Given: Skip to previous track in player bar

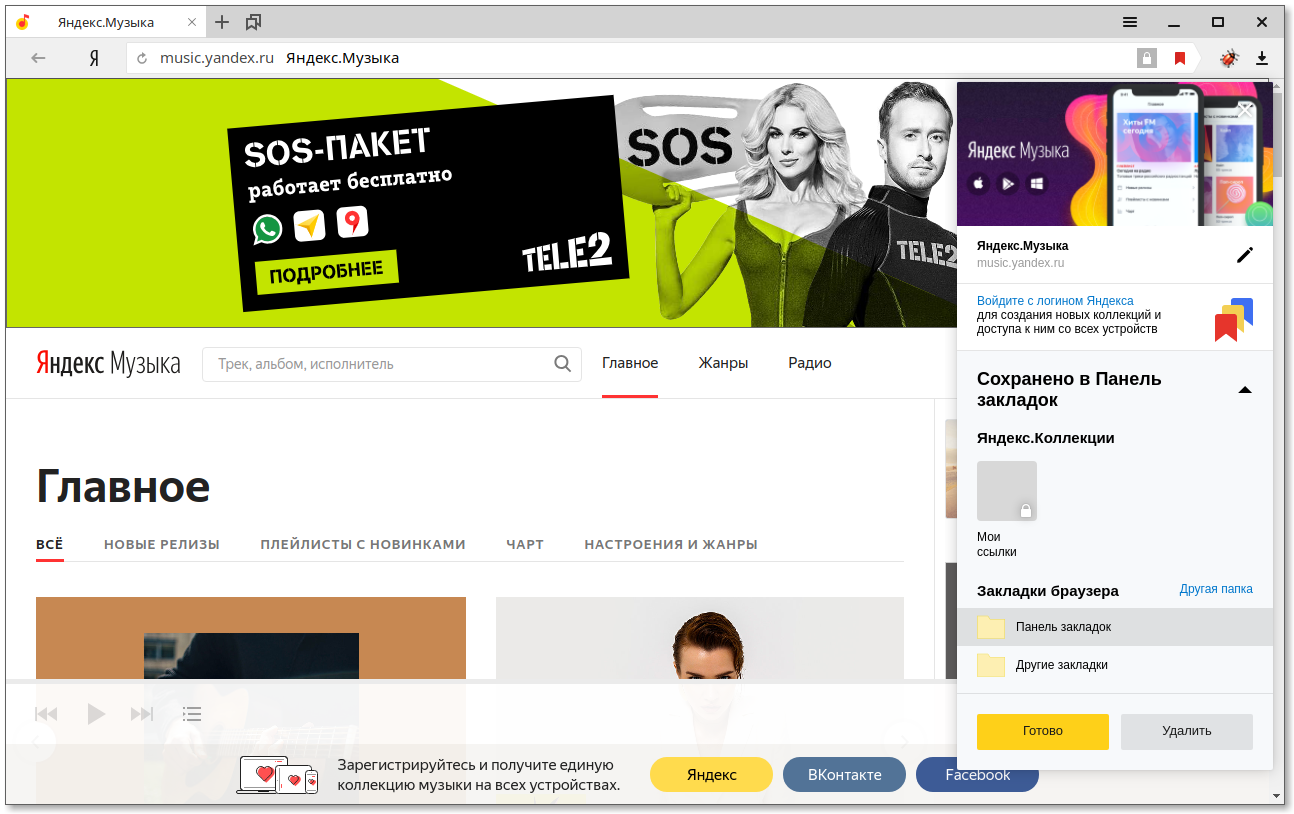Looking at the screenshot, I should pyautogui.click(x=46, y=714).
